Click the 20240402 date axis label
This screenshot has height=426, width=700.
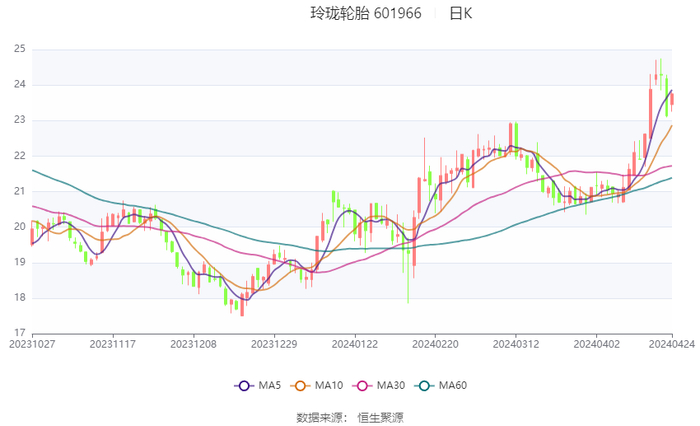(x=596, y=342)
